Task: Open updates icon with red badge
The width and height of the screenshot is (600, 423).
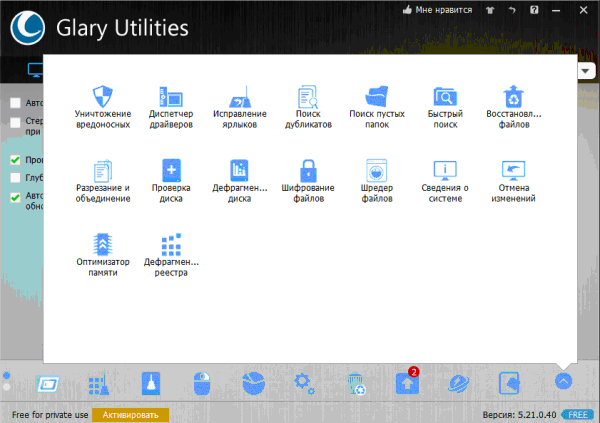Action: coord(407,381)
